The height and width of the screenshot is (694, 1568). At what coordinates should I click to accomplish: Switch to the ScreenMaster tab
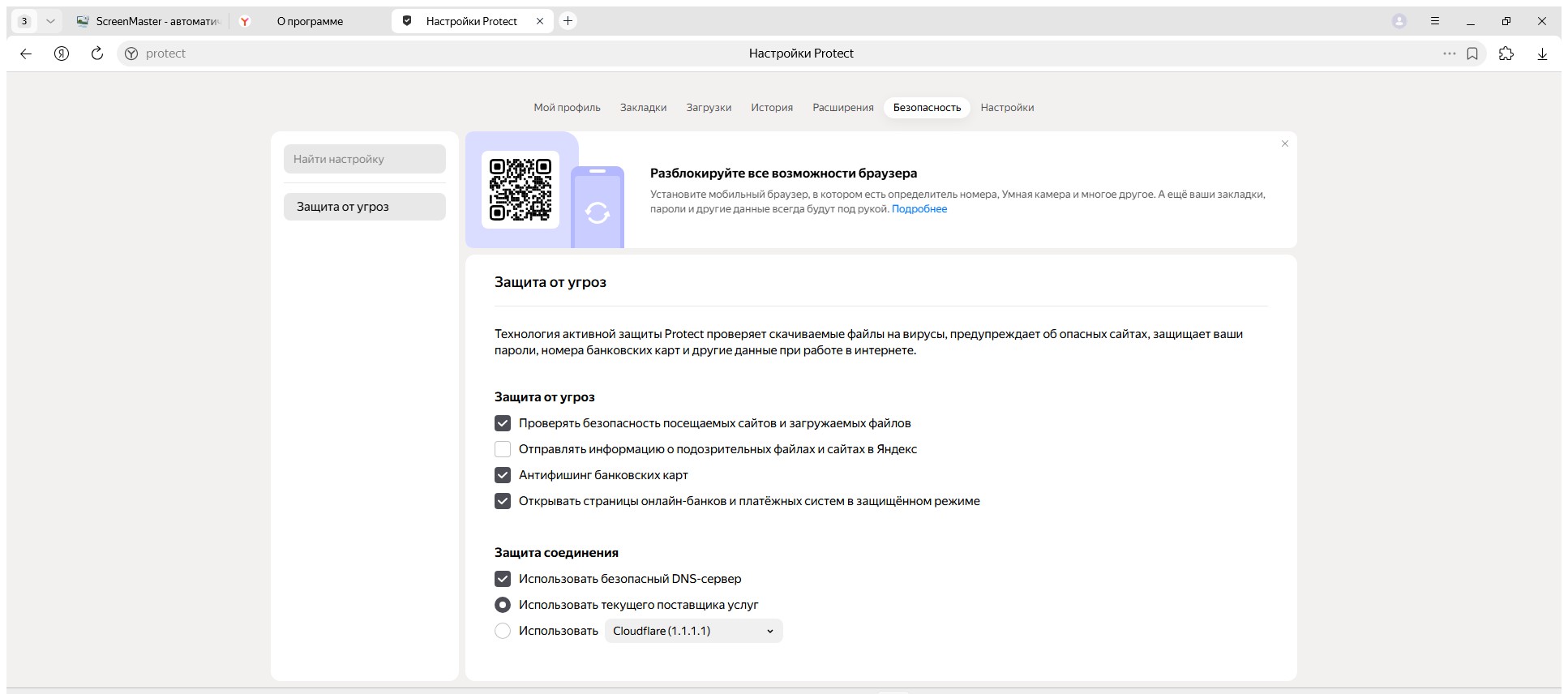click(148, 21)
